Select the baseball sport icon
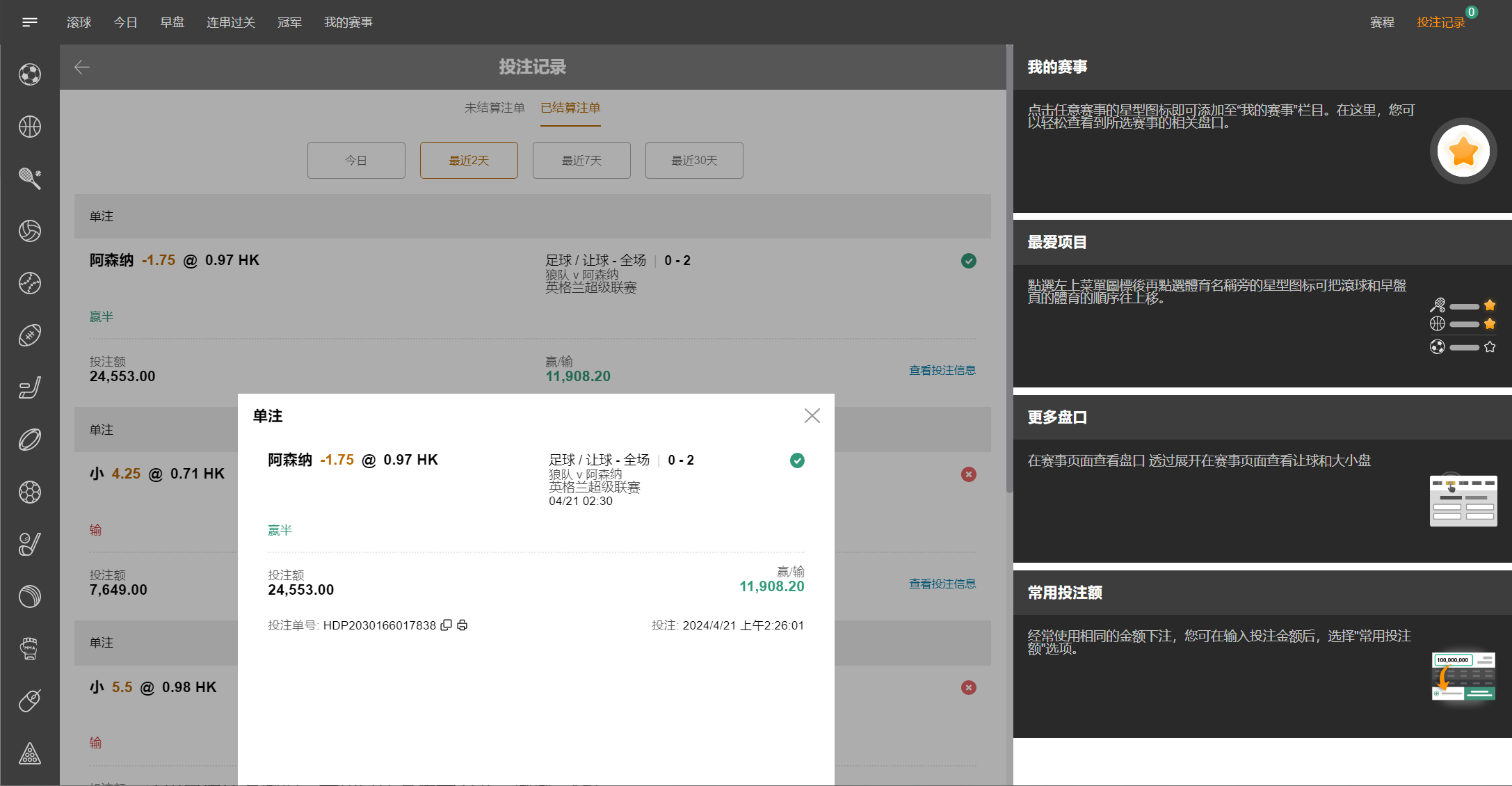Image resolution: width=1512 pixels, height=786 pixels. [29, 283]
